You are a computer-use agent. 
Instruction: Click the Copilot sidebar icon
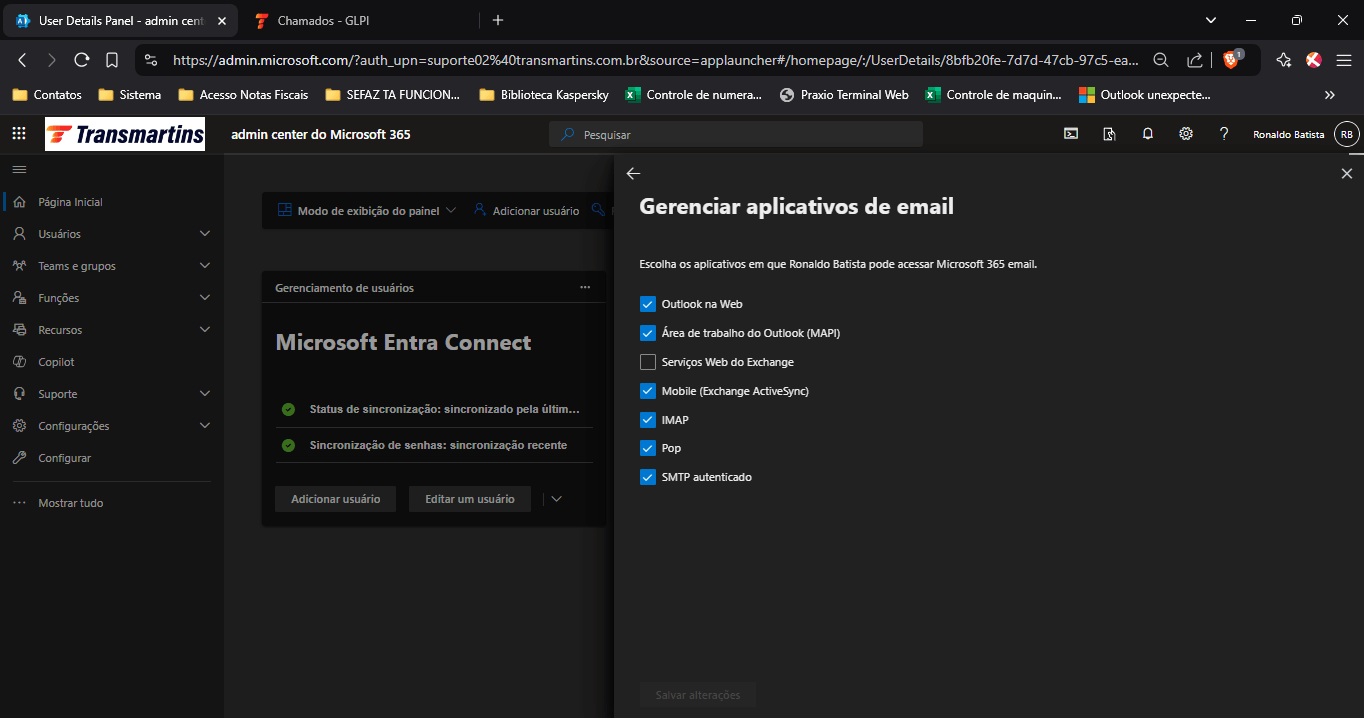point(19,362)
